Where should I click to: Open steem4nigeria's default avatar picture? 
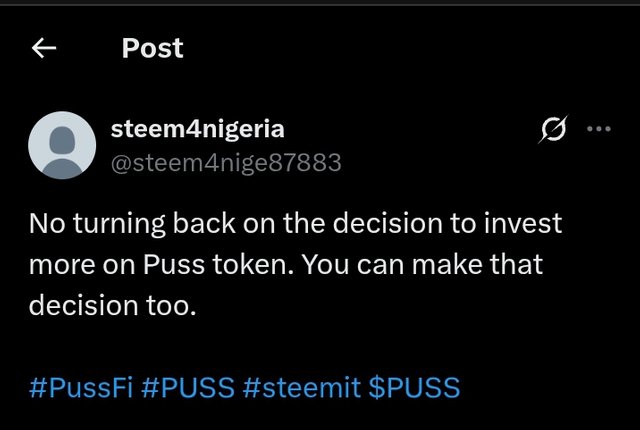pos(62,145)
